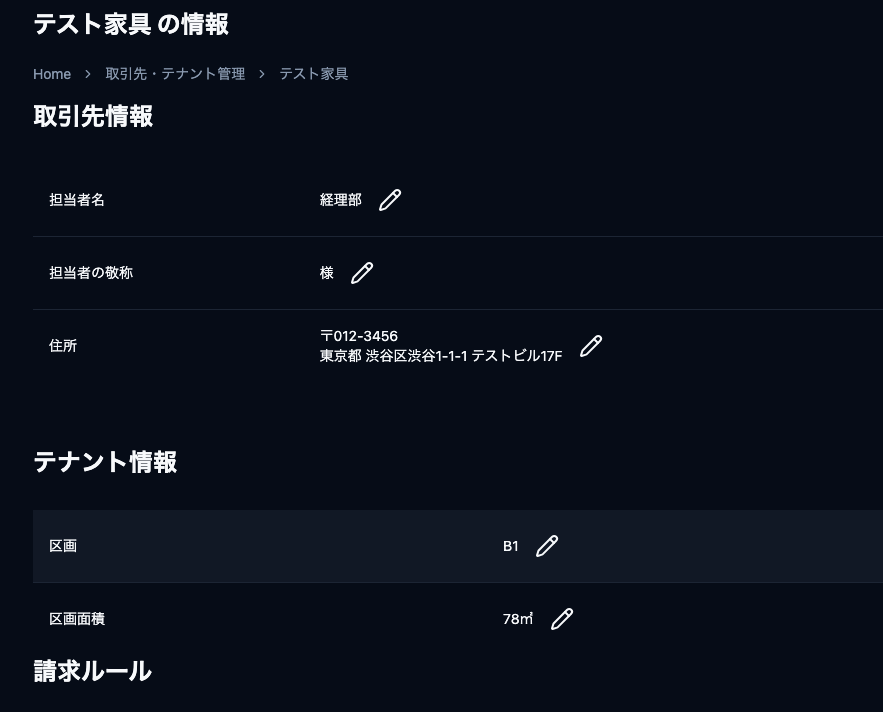883x712 pixels.
Task: Go to Home in the breadcrumb
Action: tap(52, 74)
